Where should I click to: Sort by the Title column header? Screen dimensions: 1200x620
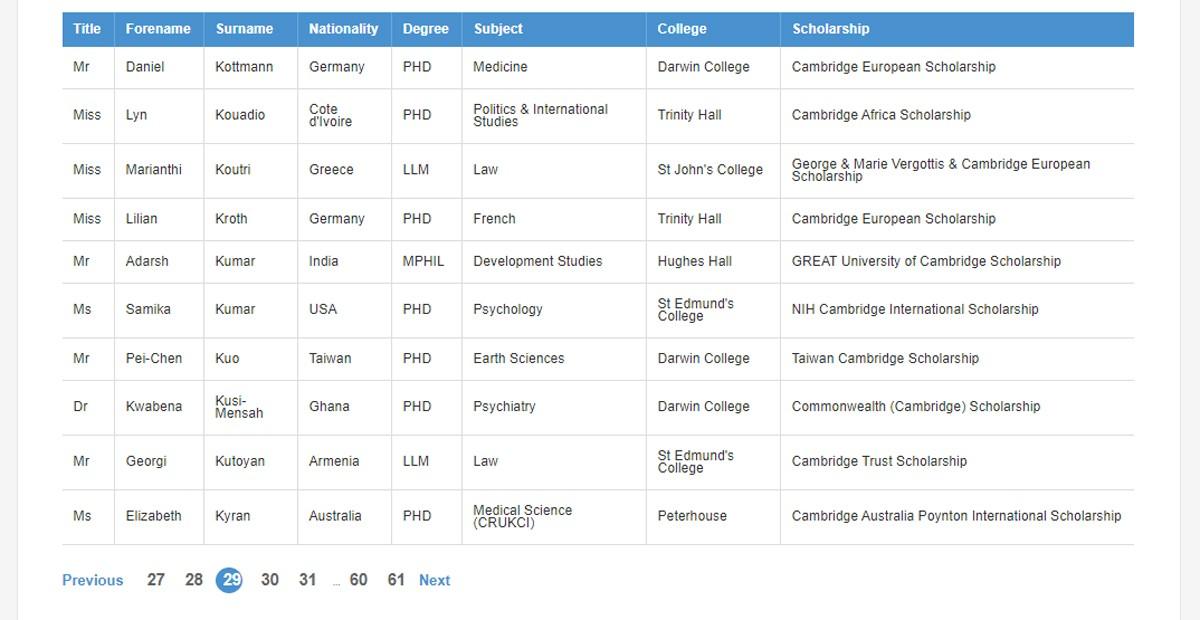[88, 29]
